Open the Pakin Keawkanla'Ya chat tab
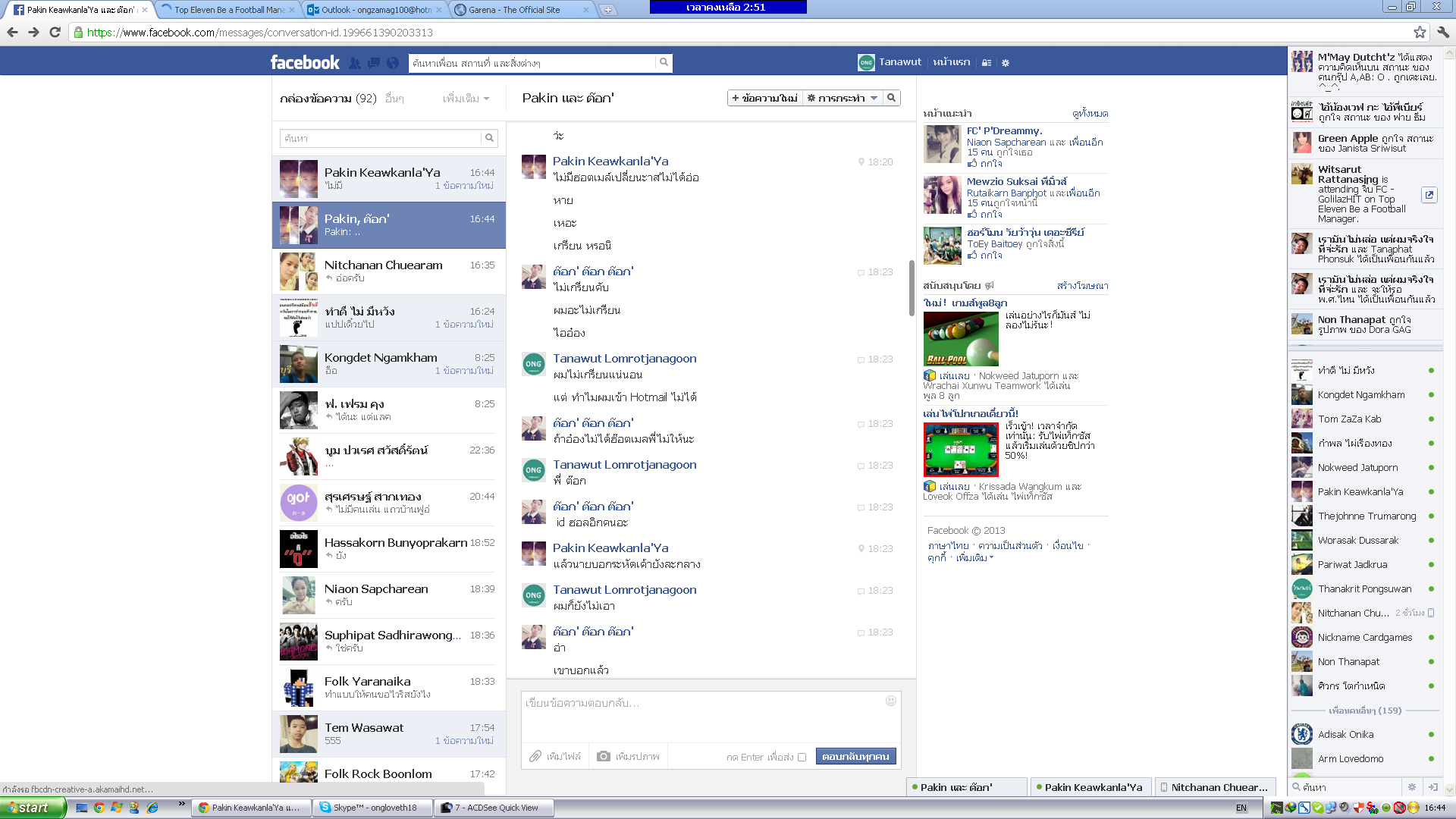1456x819 pixels. pyautogui.click(x=1092, y=787)
